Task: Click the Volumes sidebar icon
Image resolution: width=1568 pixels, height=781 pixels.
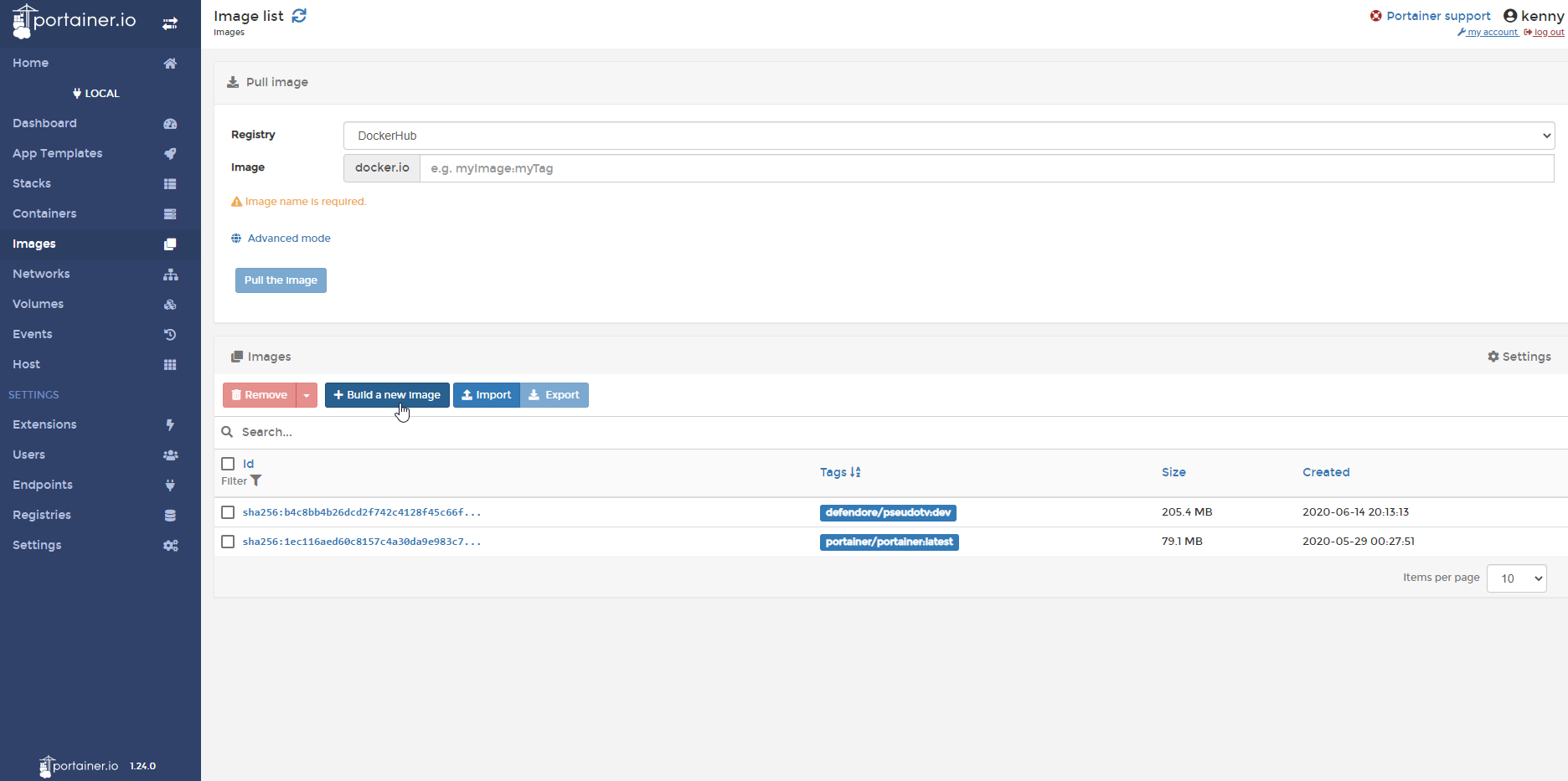Action: coord(170,304)
